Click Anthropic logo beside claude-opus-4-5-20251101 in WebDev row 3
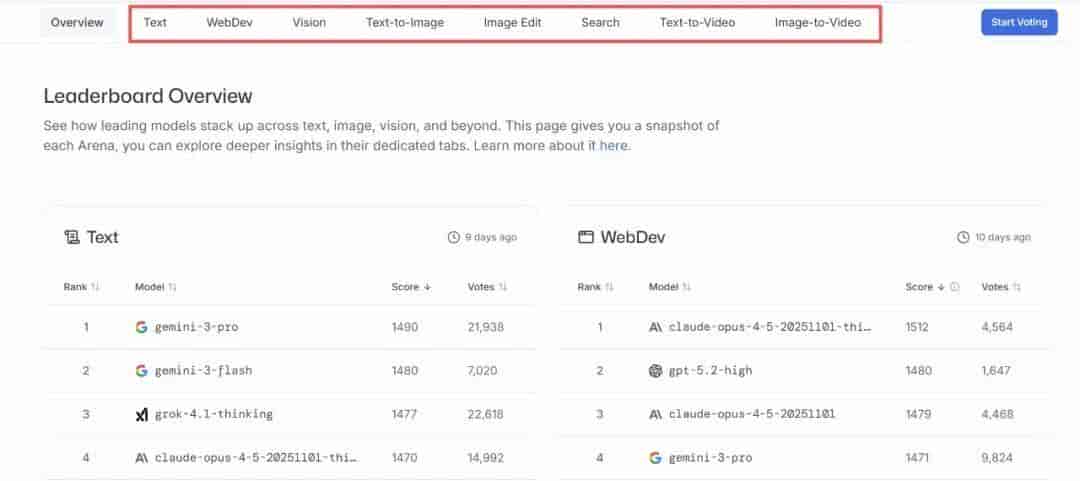The image size is (1080, 481). click(x=655, y=414)
